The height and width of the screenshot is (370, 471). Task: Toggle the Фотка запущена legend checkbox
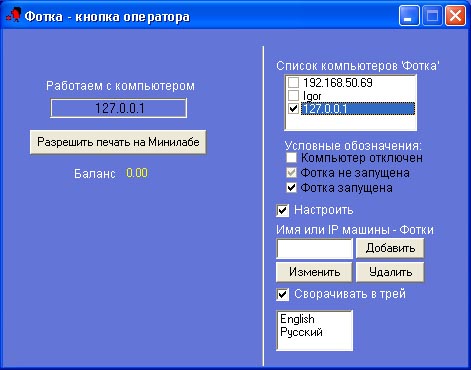[x=292, y=188]
